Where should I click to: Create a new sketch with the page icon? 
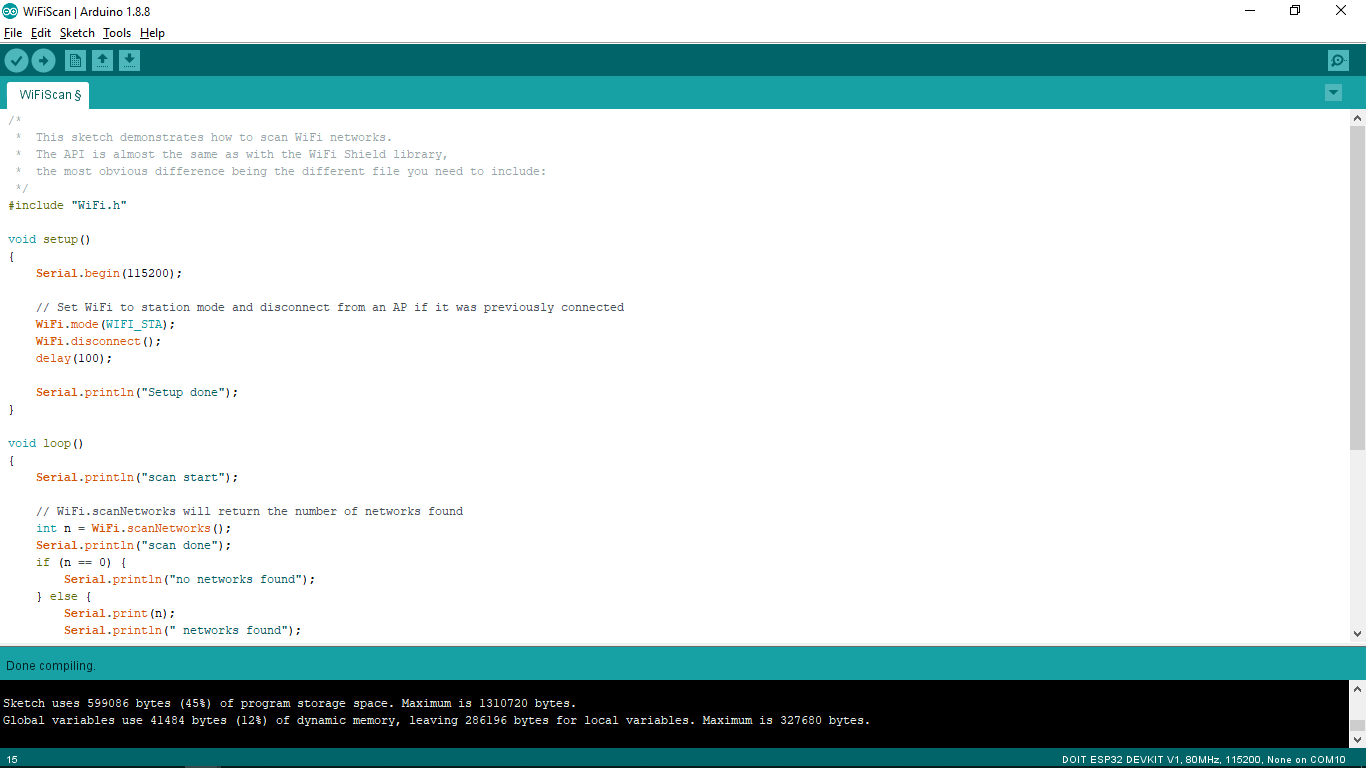pyautogui.click(x=75, y=61)
